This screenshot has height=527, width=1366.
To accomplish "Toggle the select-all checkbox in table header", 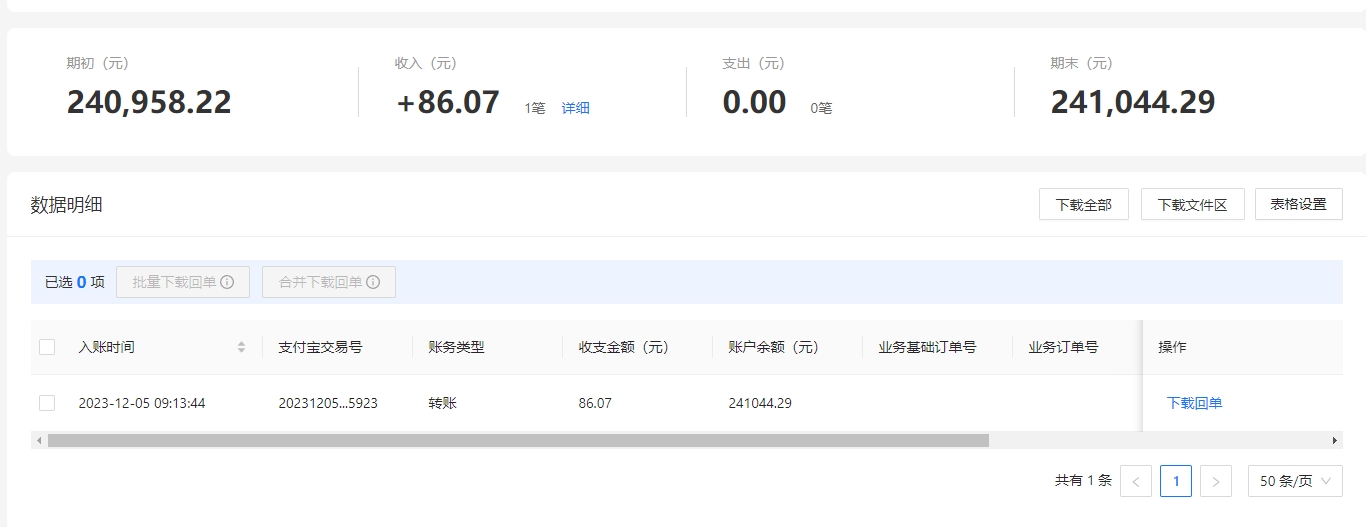I will pyautogui.click(x=47, y=347).
